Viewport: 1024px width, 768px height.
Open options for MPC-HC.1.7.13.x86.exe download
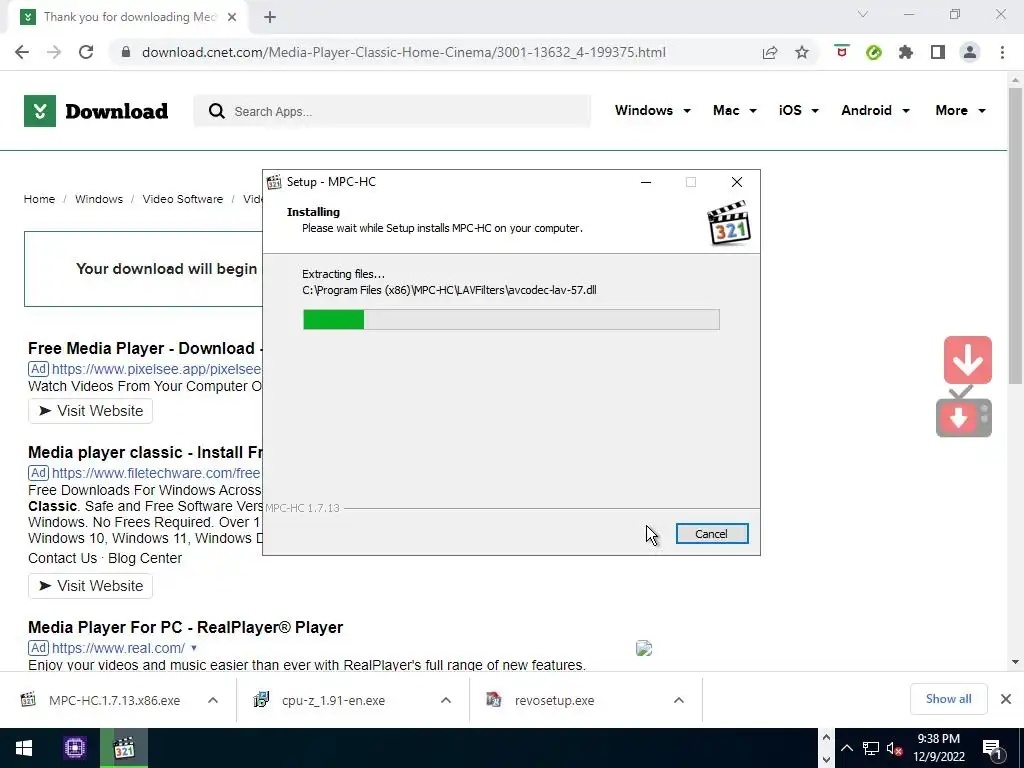tap(213, 700)
